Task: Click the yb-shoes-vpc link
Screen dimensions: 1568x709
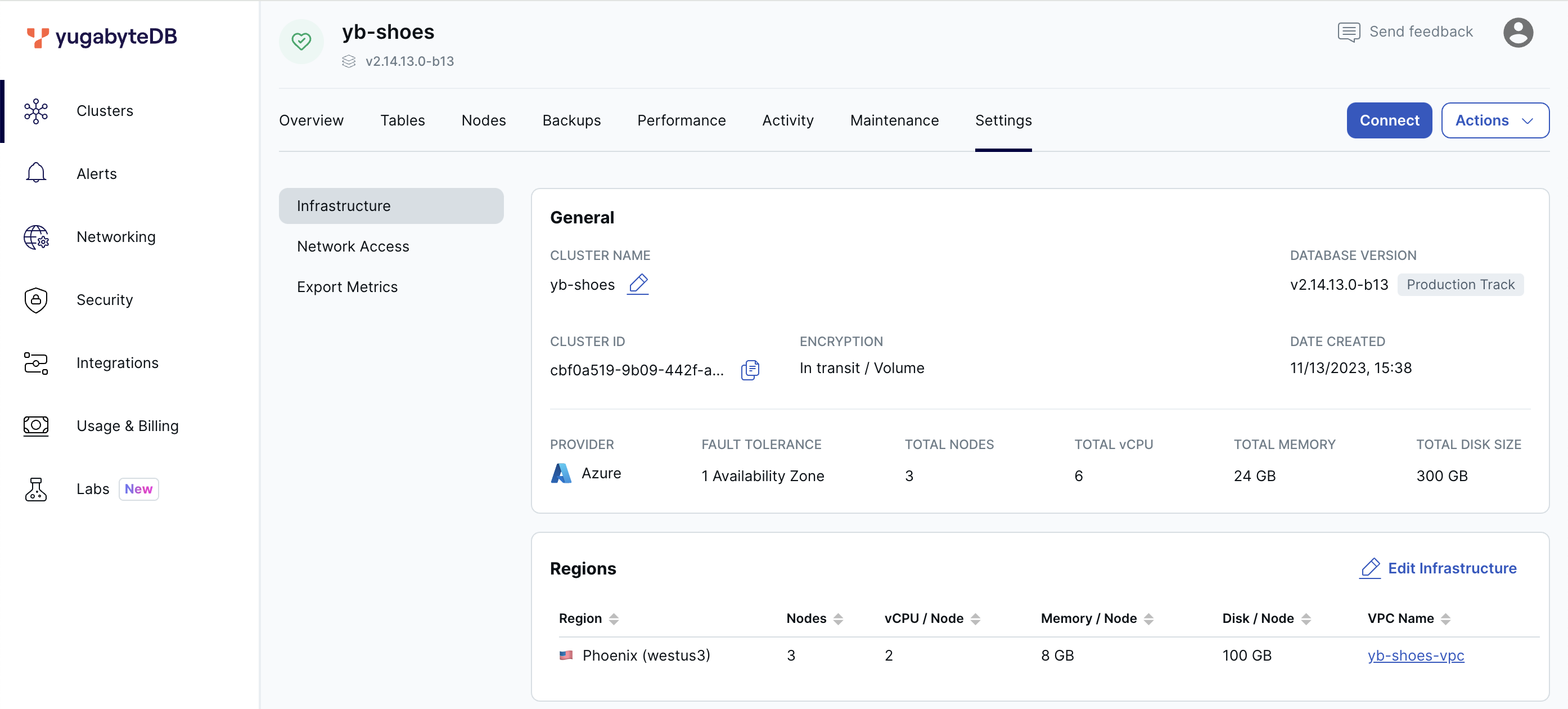Action: click(x=1415, y=655)
